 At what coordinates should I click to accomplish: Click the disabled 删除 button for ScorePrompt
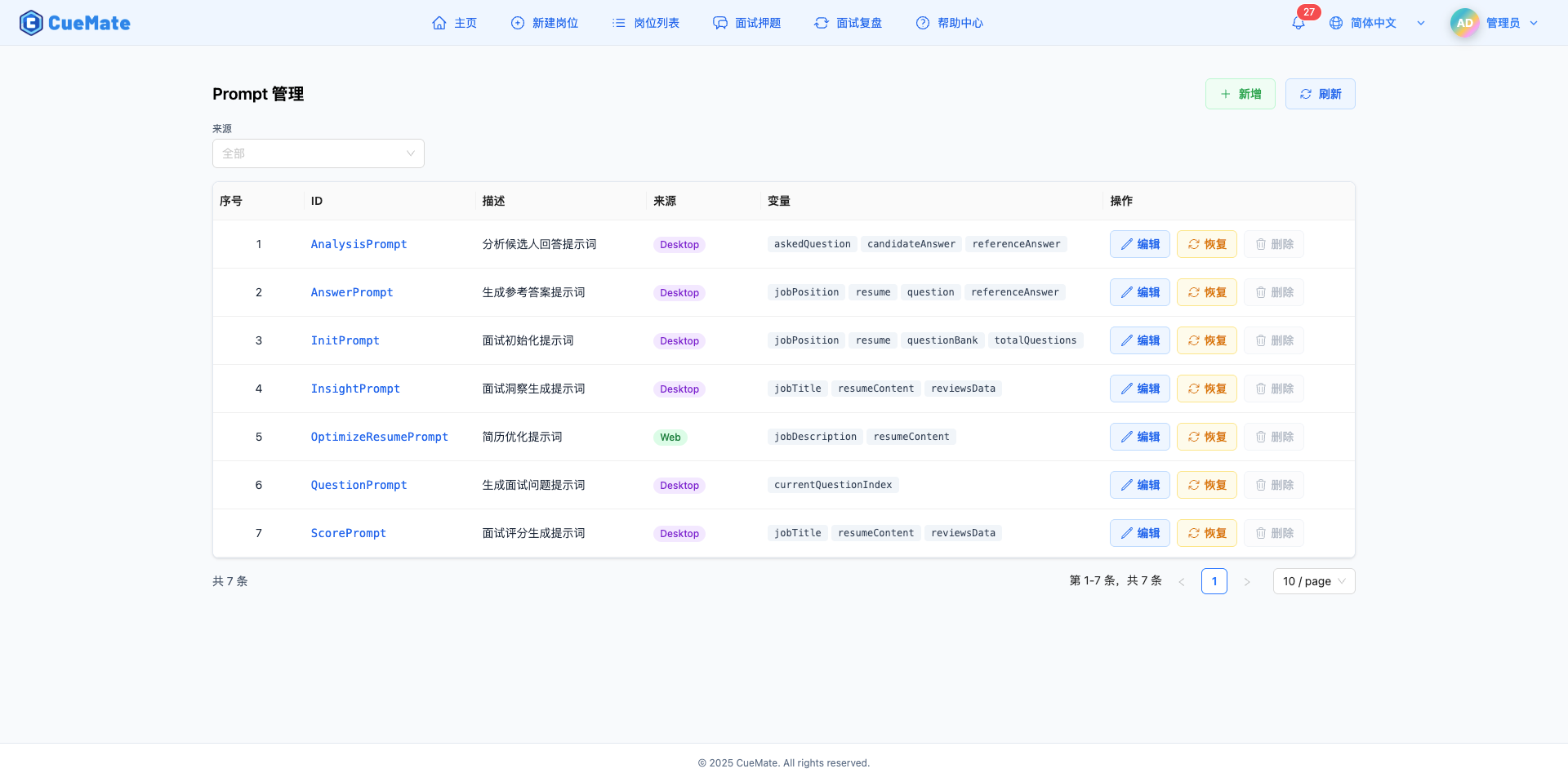[x=1272, y=533]
